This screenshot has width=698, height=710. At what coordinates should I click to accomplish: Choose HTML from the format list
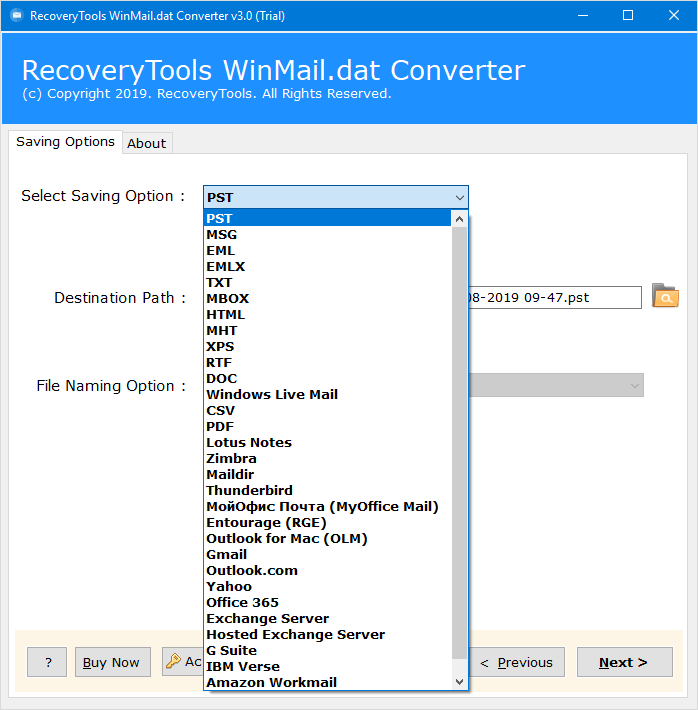pos(327,314)
